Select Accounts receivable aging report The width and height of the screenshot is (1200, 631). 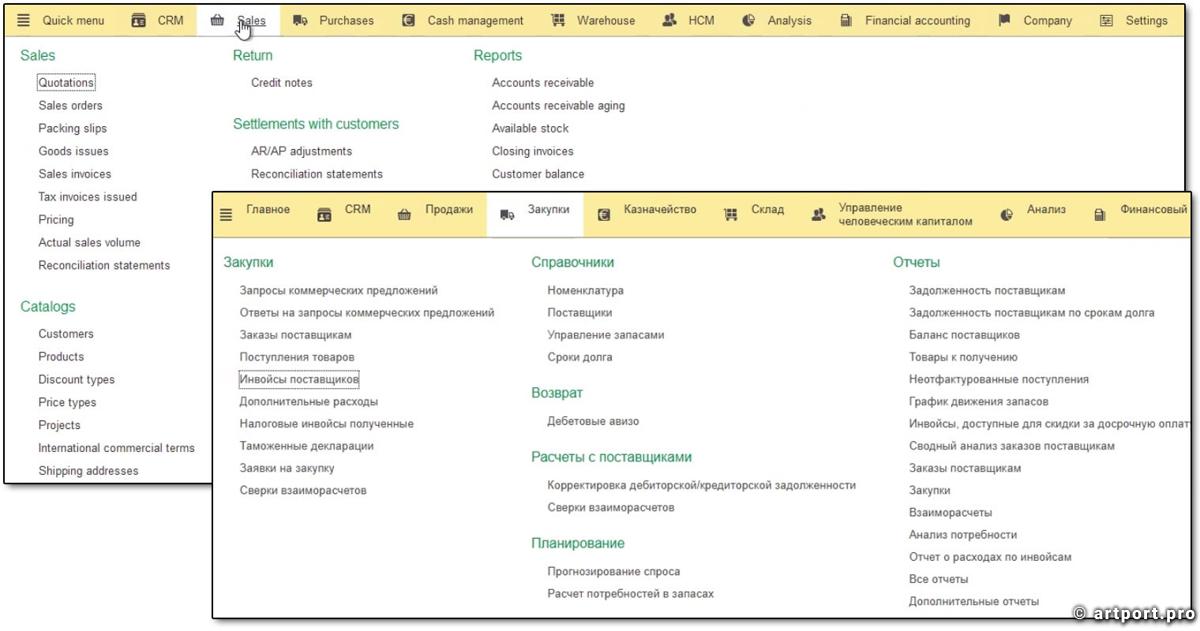[x=558, y=106]
